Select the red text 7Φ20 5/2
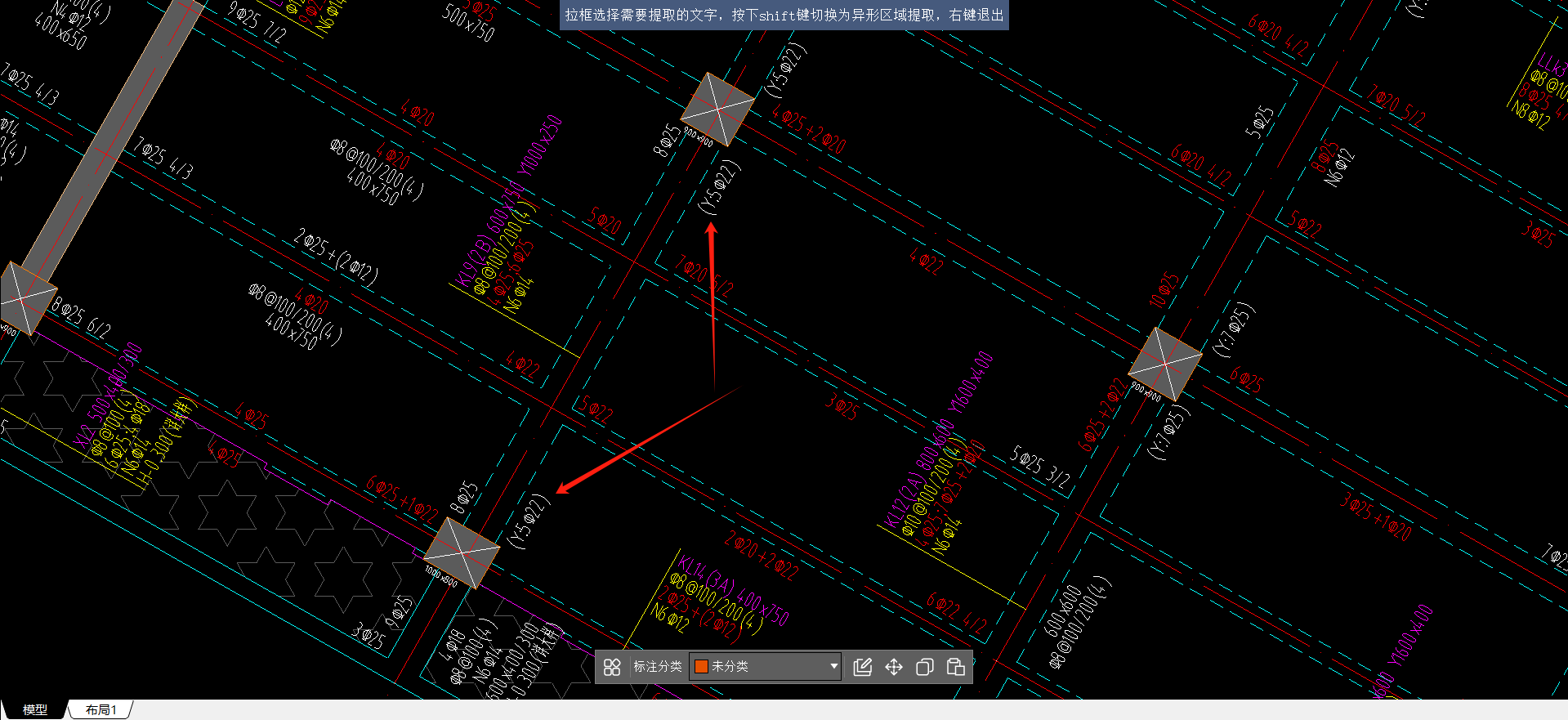 click(x=1396, y=105)
